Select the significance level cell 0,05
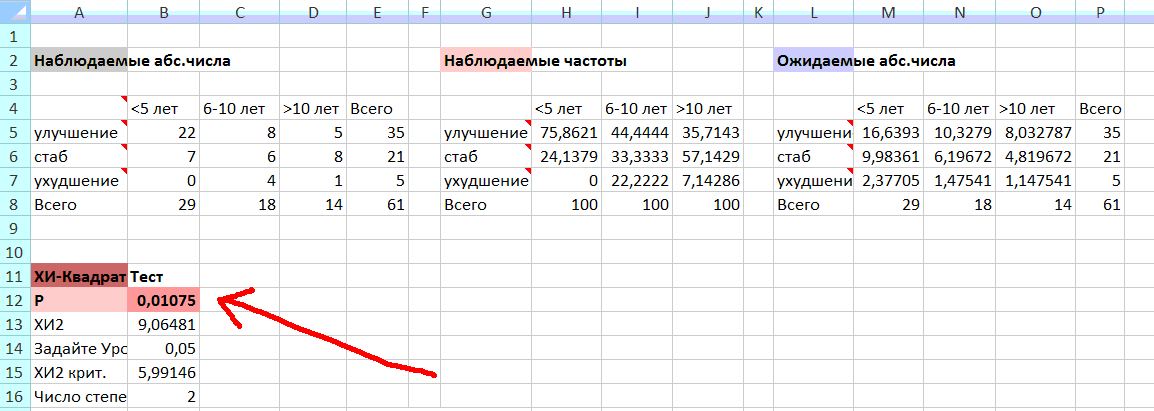The height and width of the screenshot is (411, 1154). coord(164,348)
